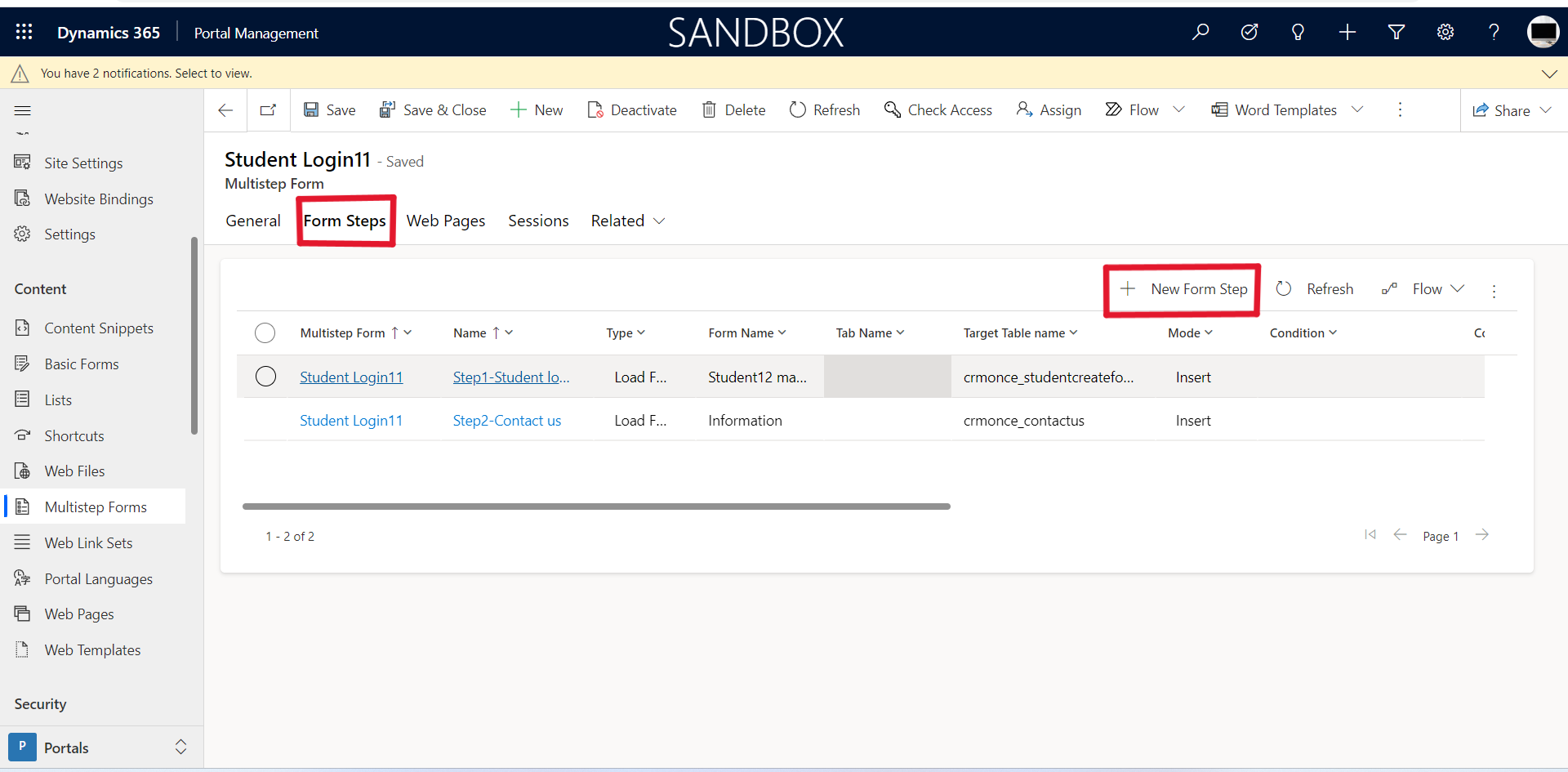Click the lightbulb assistant icon
Screen dimensions: 1568x772
click(x=1298, y=32)
